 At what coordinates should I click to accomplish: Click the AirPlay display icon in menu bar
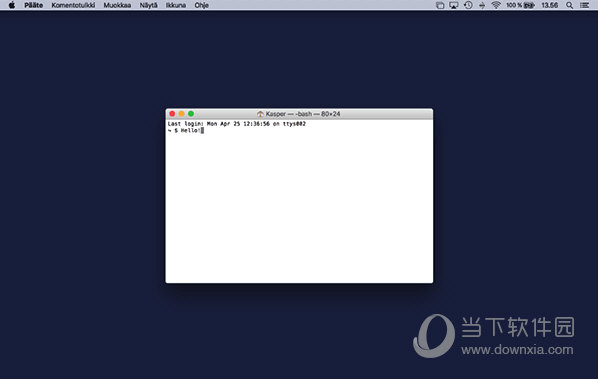tap(453, 5)
